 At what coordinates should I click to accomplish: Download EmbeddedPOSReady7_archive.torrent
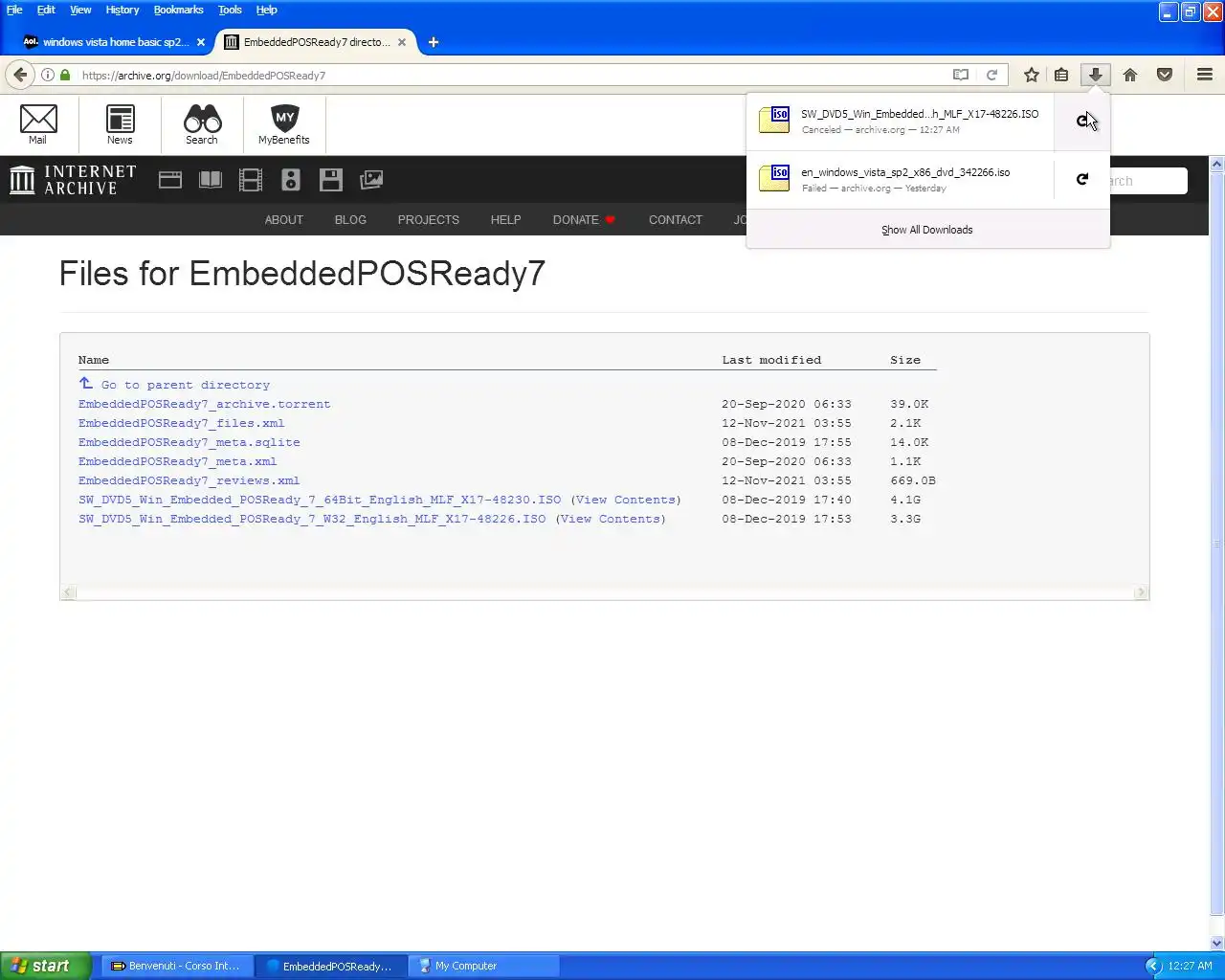point(205,404)
